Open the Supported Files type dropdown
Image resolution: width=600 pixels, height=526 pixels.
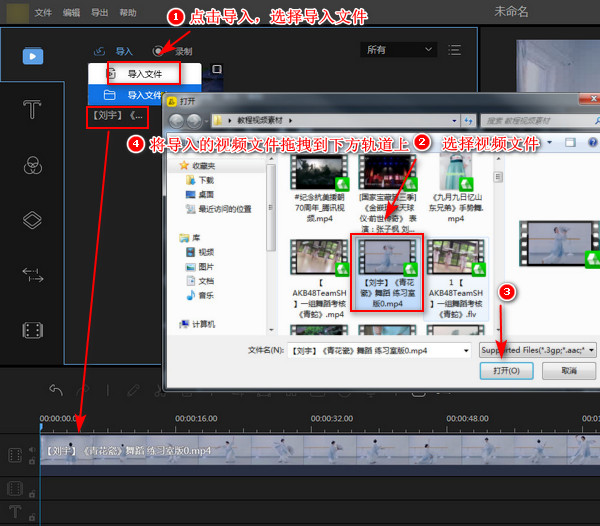tap(538, 350)
